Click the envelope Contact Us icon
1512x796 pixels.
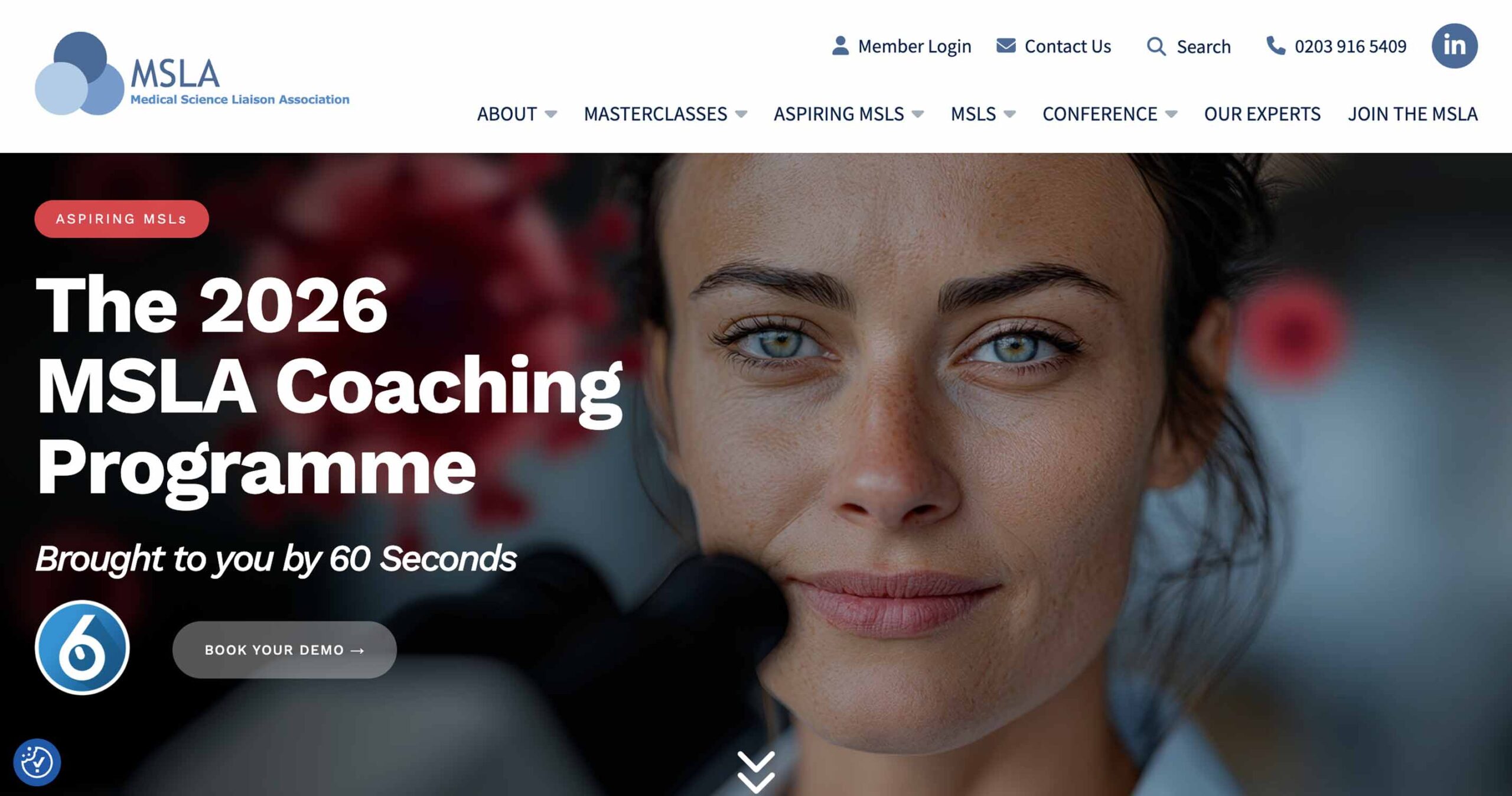pyautogui.click(x=1006, y=46)
